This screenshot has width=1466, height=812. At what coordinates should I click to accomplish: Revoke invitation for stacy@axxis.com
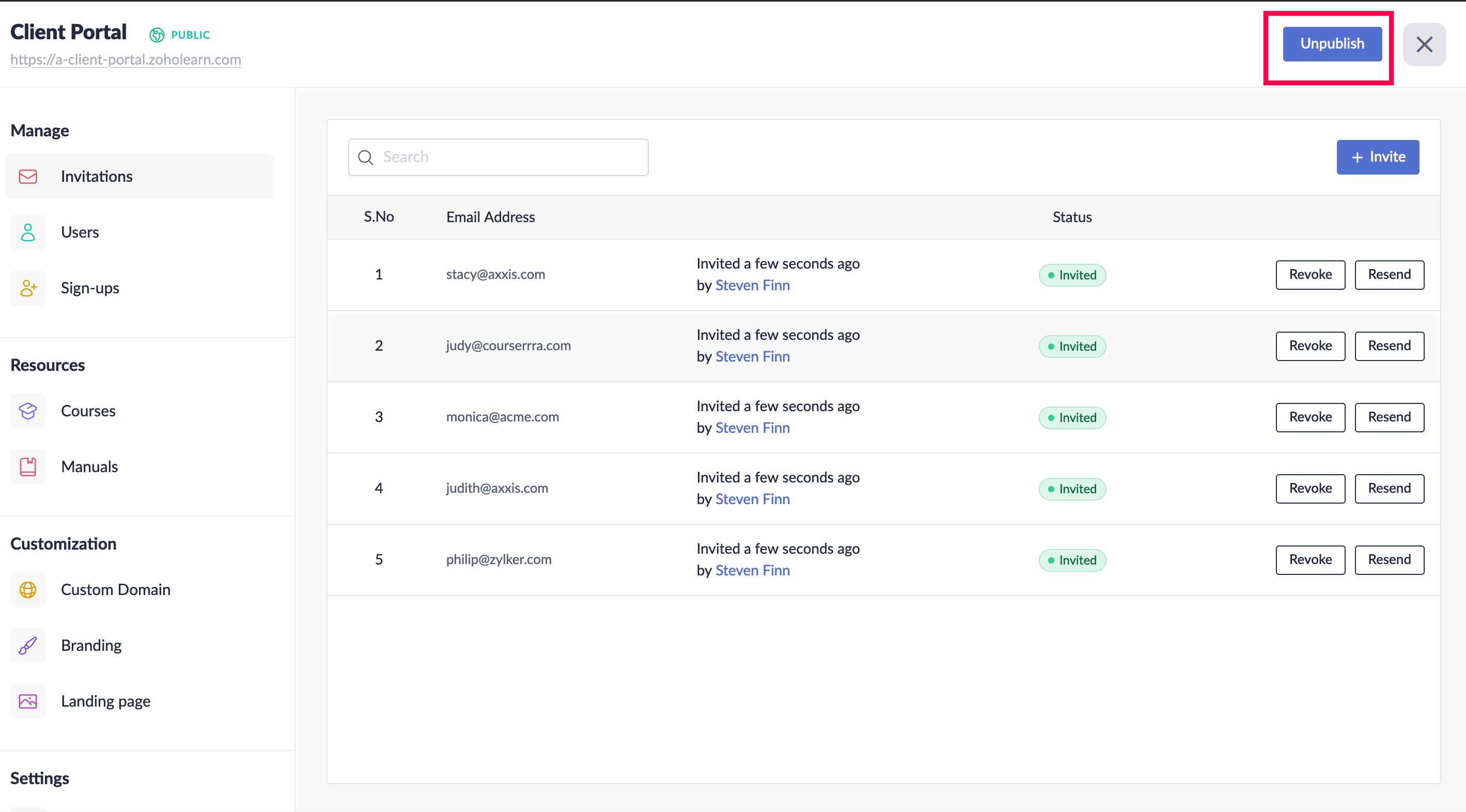1310,275
